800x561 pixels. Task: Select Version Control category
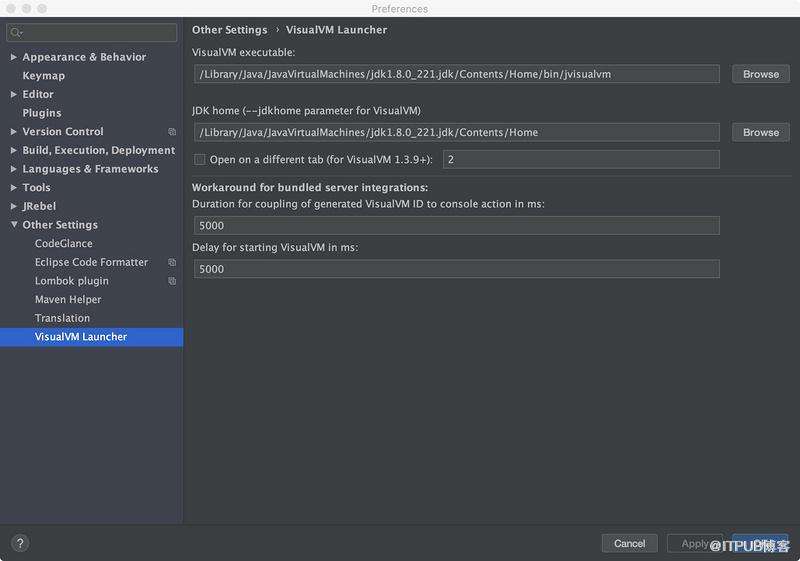click(63, 132)
